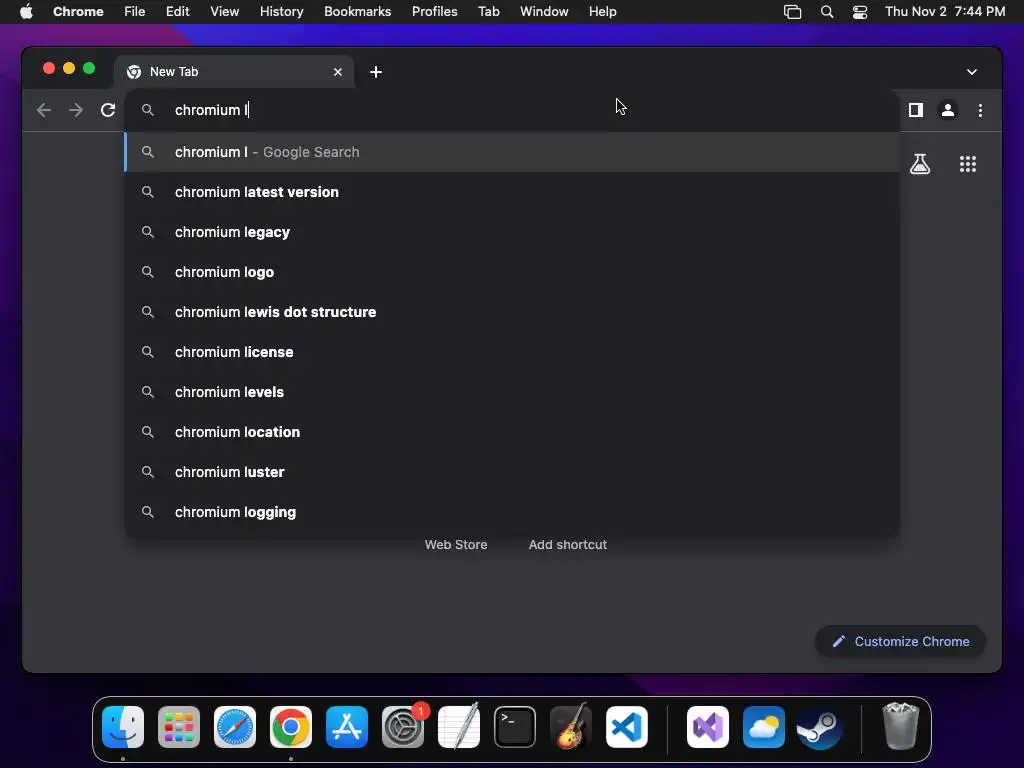Open App Store from the Dock

(347, 727)
